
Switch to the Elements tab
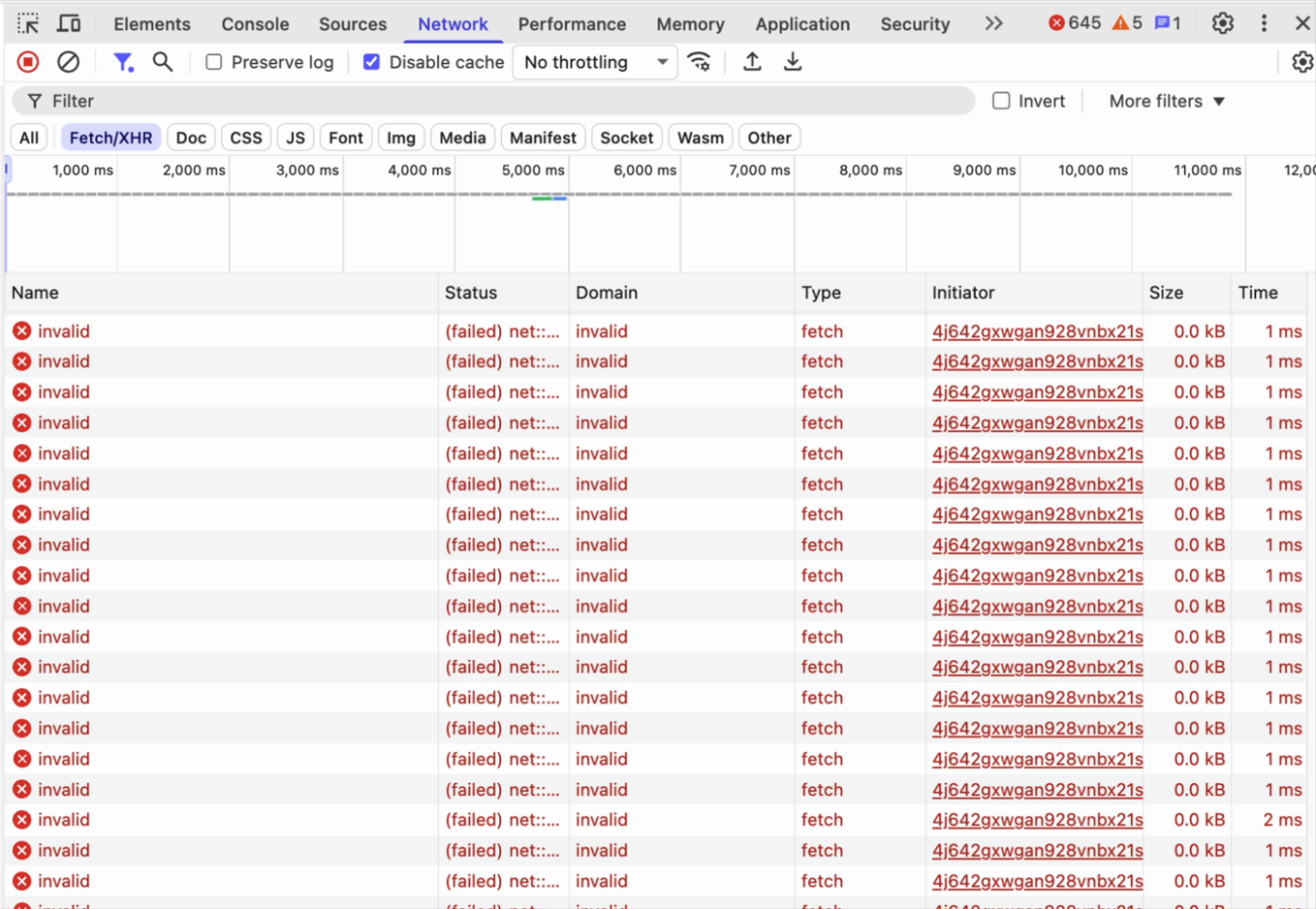pos(152,23)
